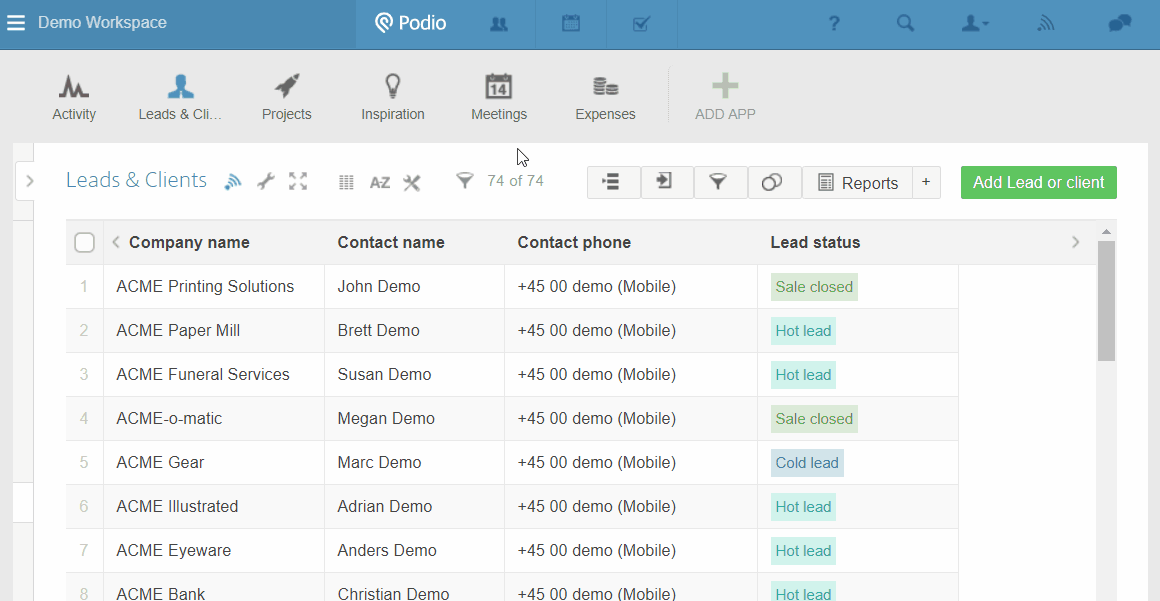Open the Reports button
The height and width of the screenshot is (601, 1160).
(857, 182)
